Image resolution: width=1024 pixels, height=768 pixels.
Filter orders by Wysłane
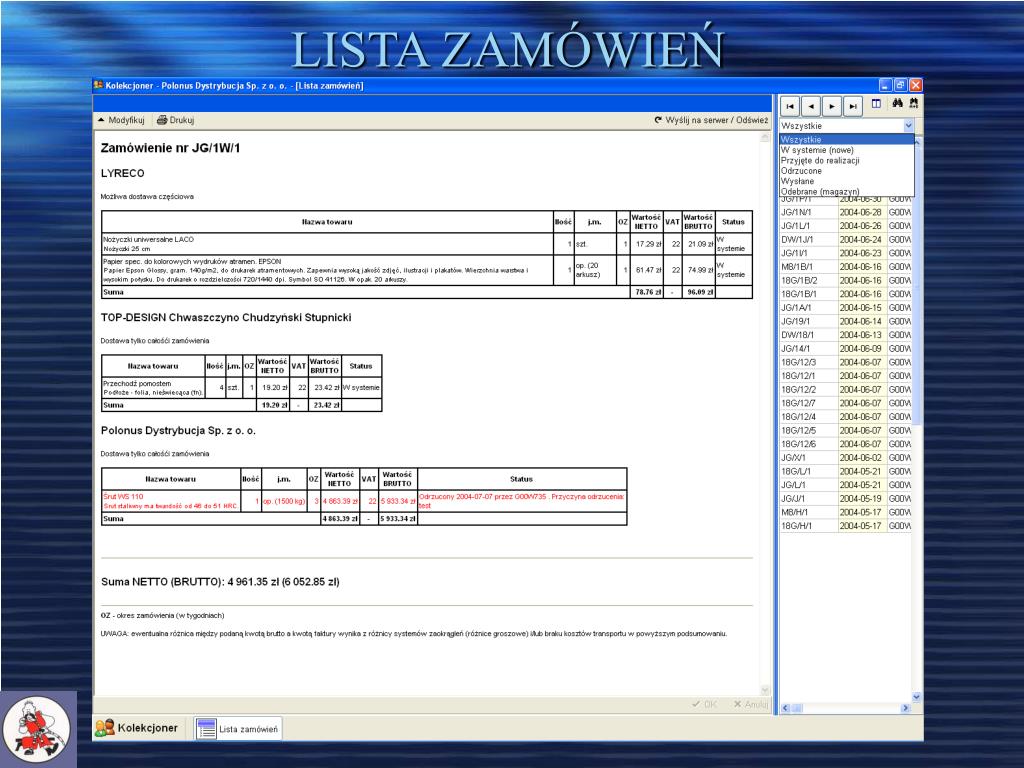(846, 181)
